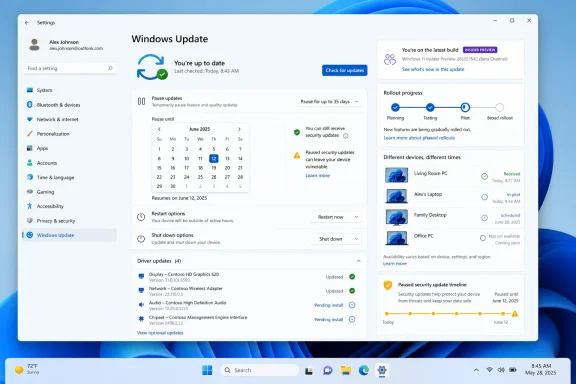Open the Pause for up to 35 days dropdown

tap(330, 102)
